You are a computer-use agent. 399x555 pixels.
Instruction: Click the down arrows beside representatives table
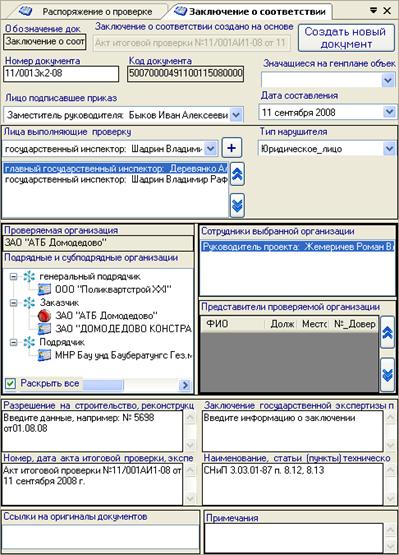point(387,374)
